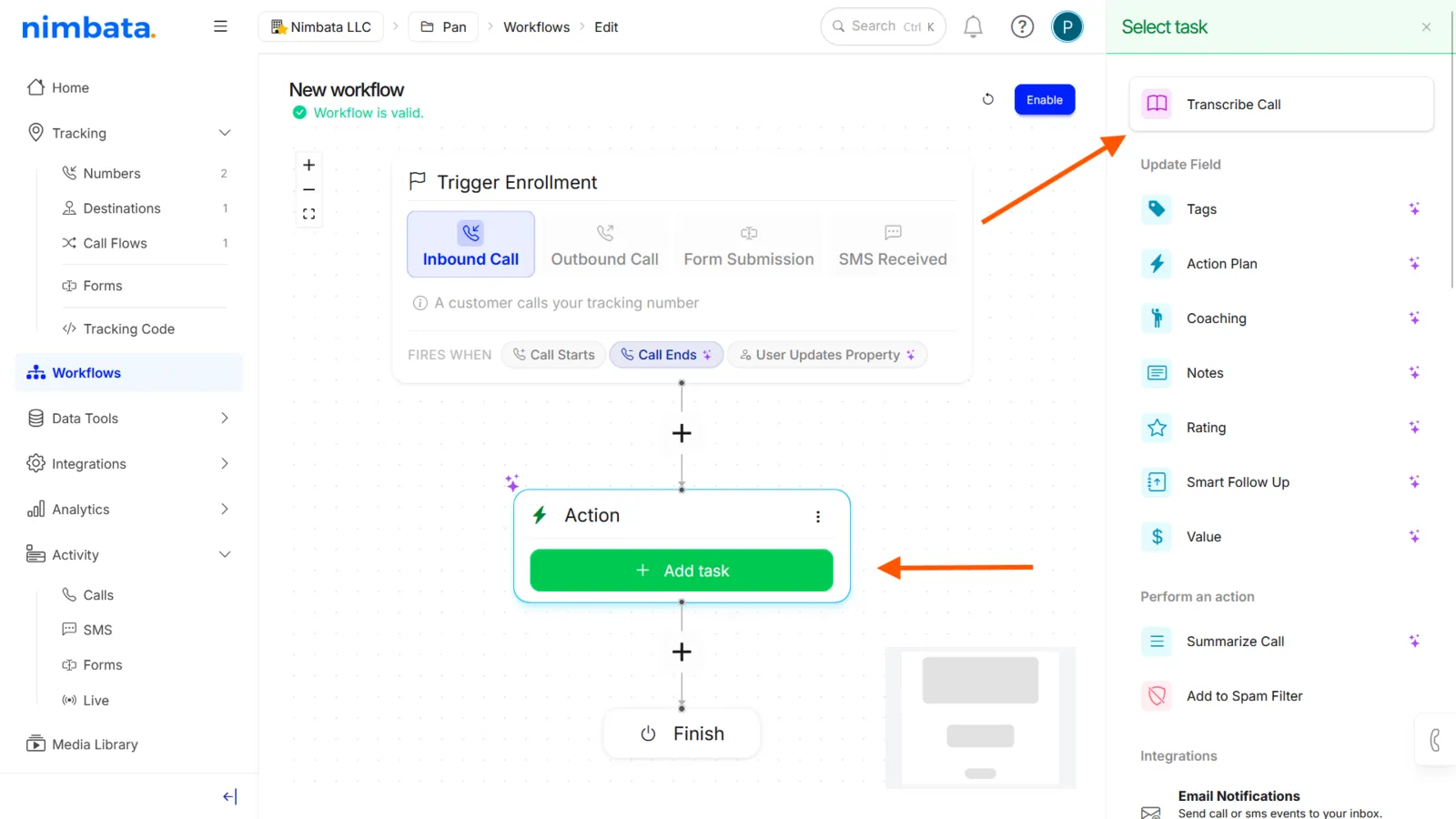
Task: Open Workflows breadcrumb link
Action: coord(537,27)
